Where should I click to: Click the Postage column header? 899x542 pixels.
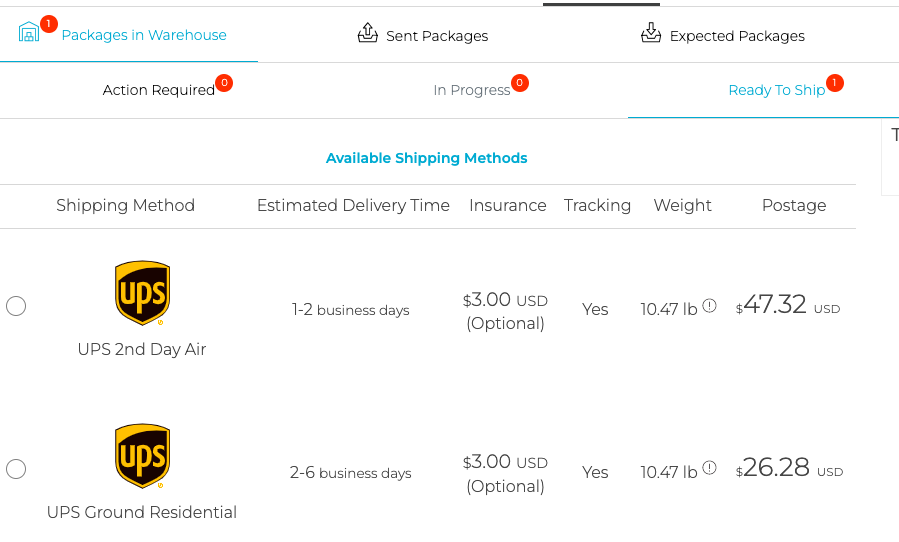point(794,205)
